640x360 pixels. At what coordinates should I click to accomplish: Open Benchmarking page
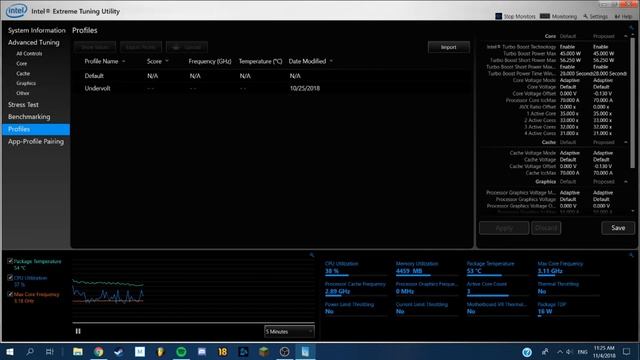click(29, 117)
